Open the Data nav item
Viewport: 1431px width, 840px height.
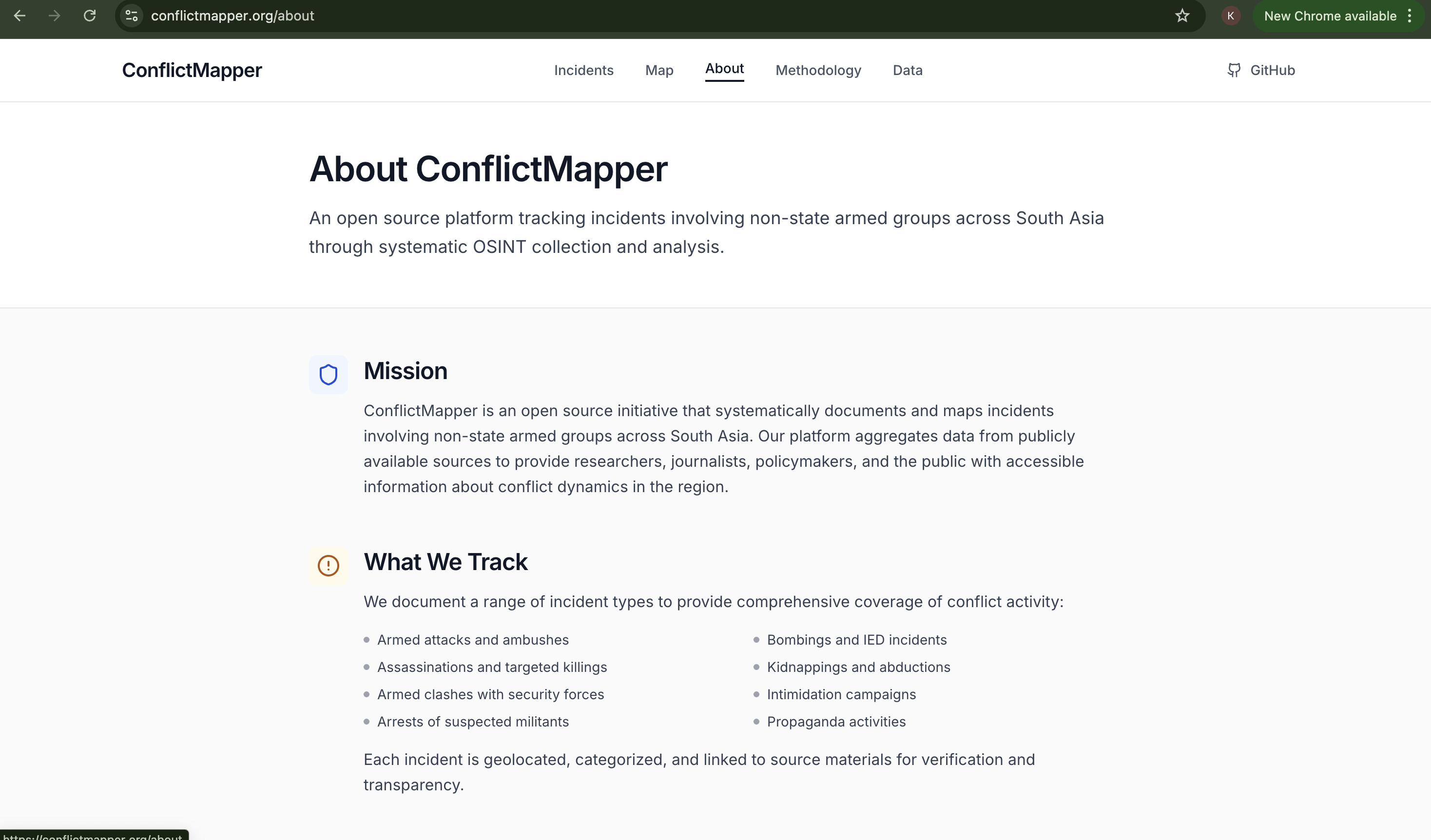(908, 70)
